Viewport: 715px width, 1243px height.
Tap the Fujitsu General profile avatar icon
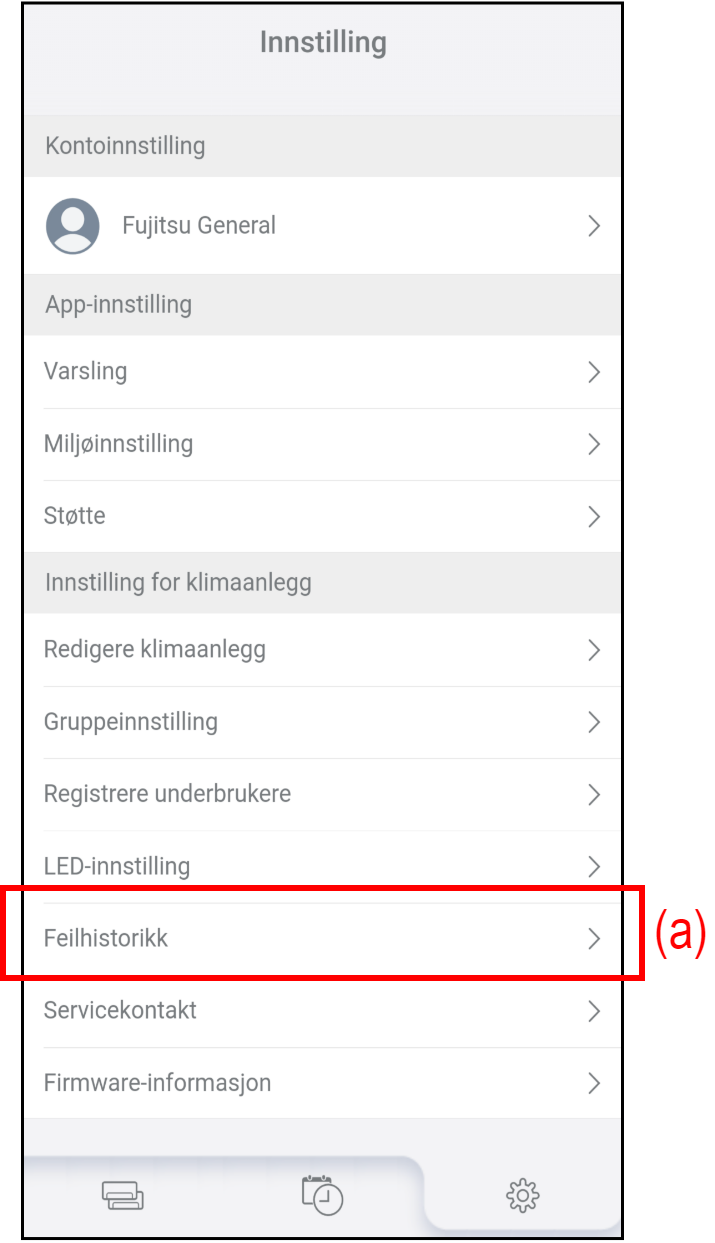pos(72,225)
